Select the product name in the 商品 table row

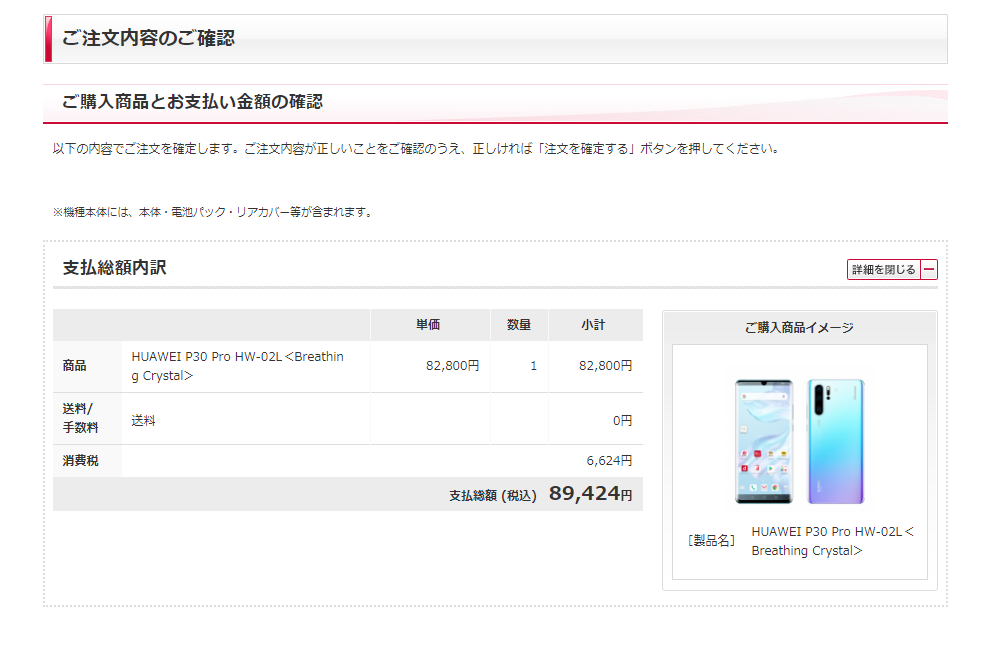pos(238,366)
